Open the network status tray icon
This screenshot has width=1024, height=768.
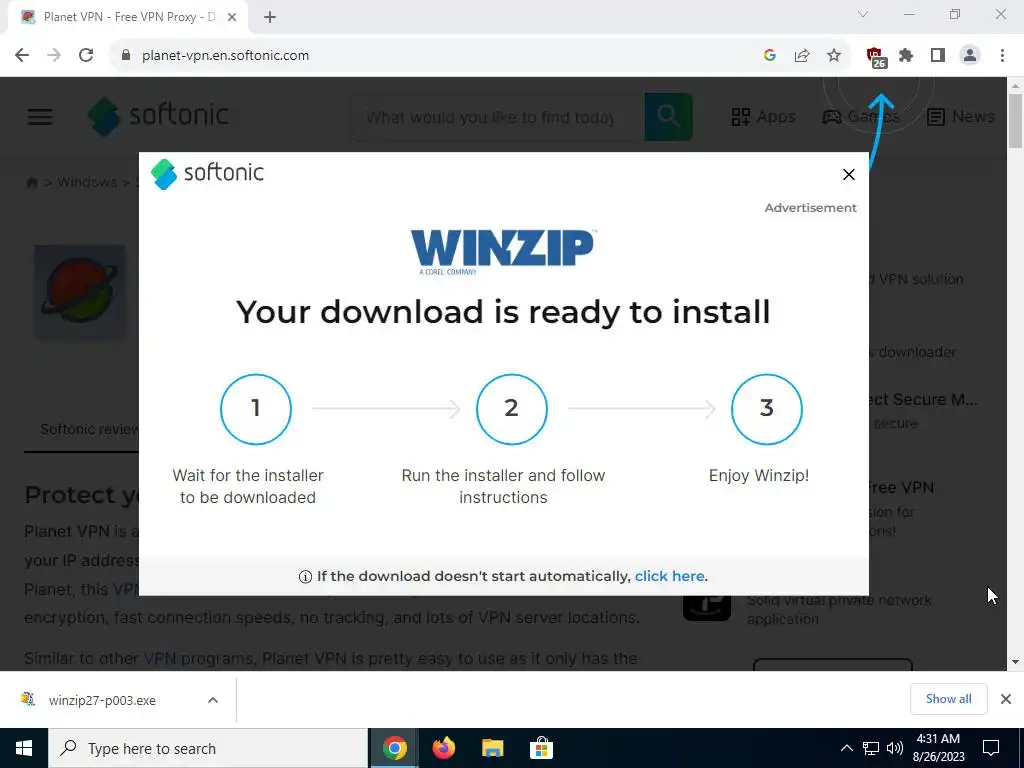click(871, 748)
